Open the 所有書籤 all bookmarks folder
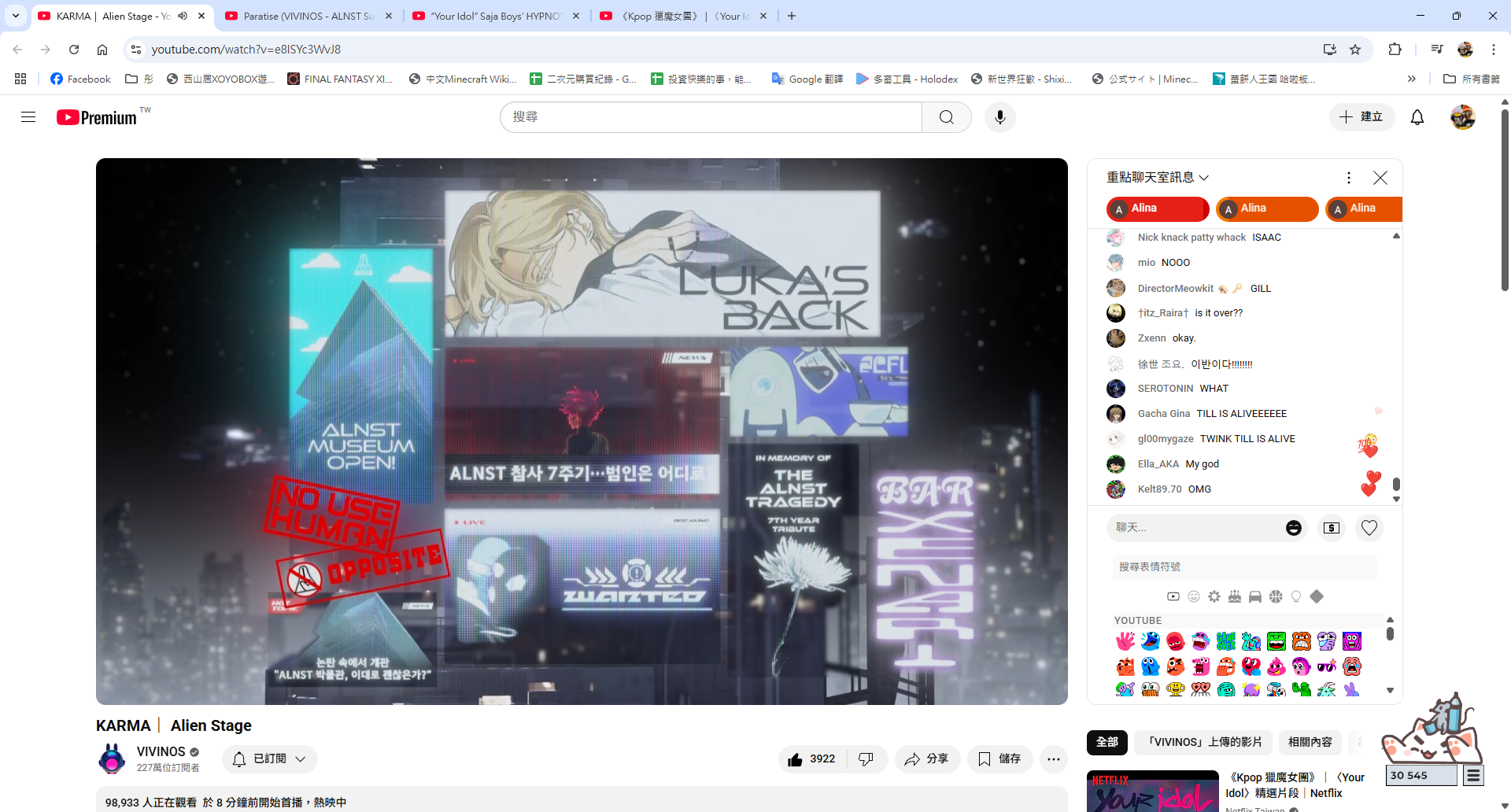The image size is (1511, 812). 1472,79
